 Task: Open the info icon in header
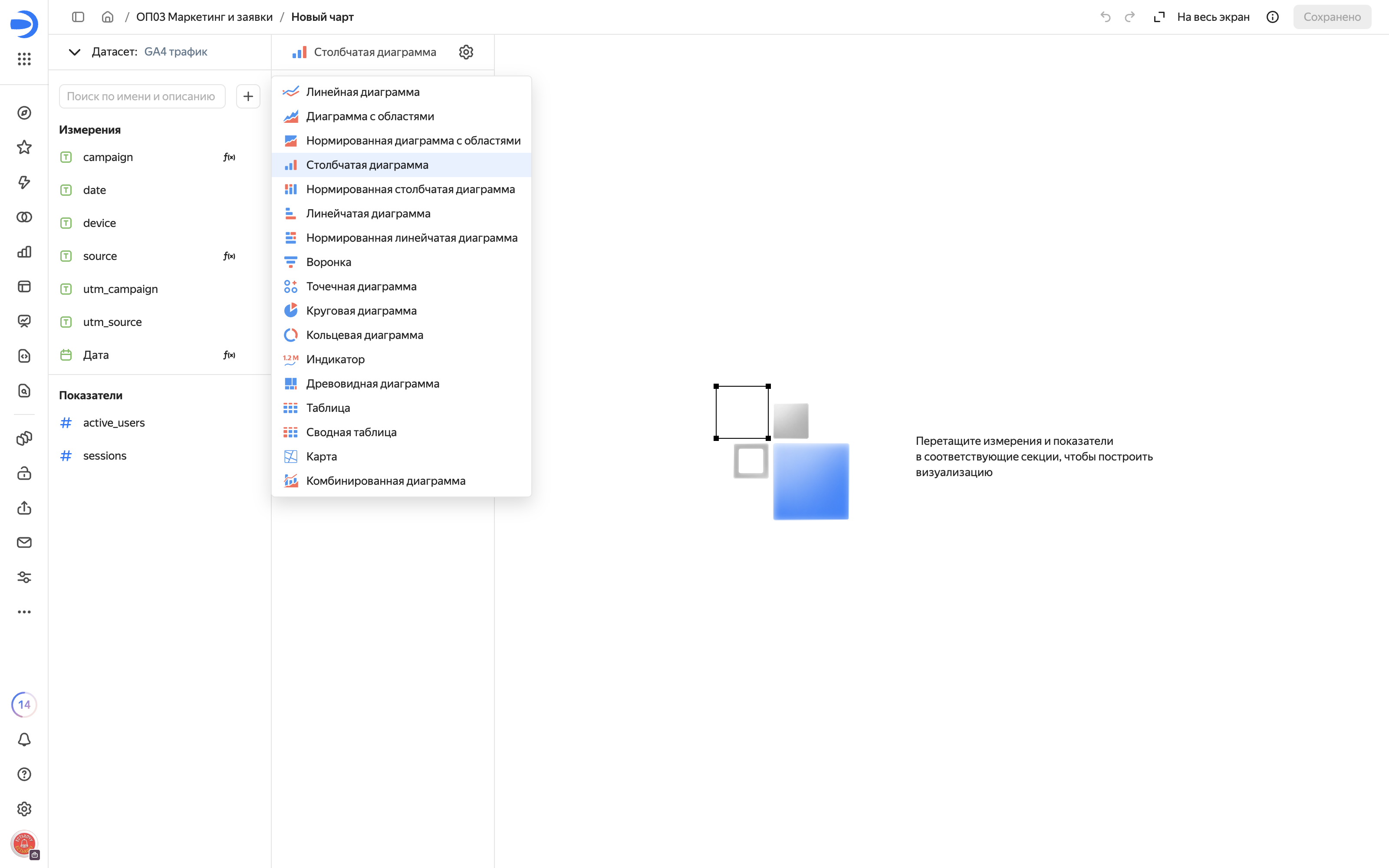pyautogui.click(x=1273, y=17)
